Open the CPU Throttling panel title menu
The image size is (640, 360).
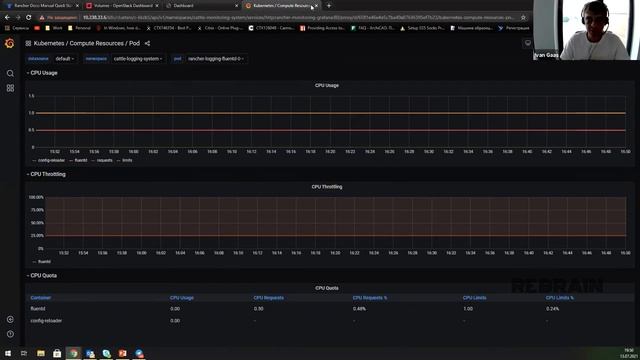click(x=327, y=187)
